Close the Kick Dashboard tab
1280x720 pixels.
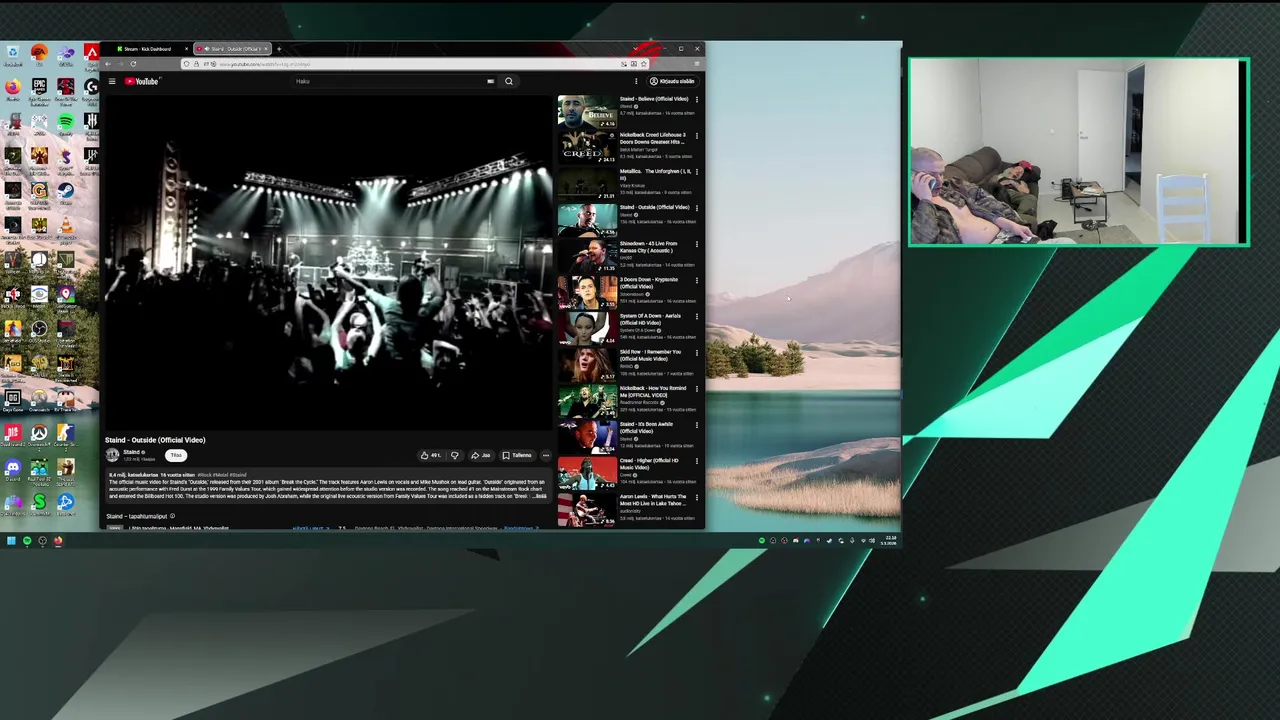186,49
